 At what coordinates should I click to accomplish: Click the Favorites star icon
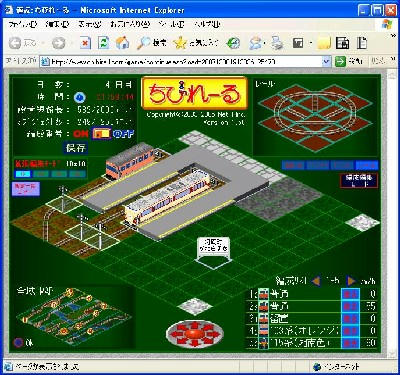click(x=180, y=43)
